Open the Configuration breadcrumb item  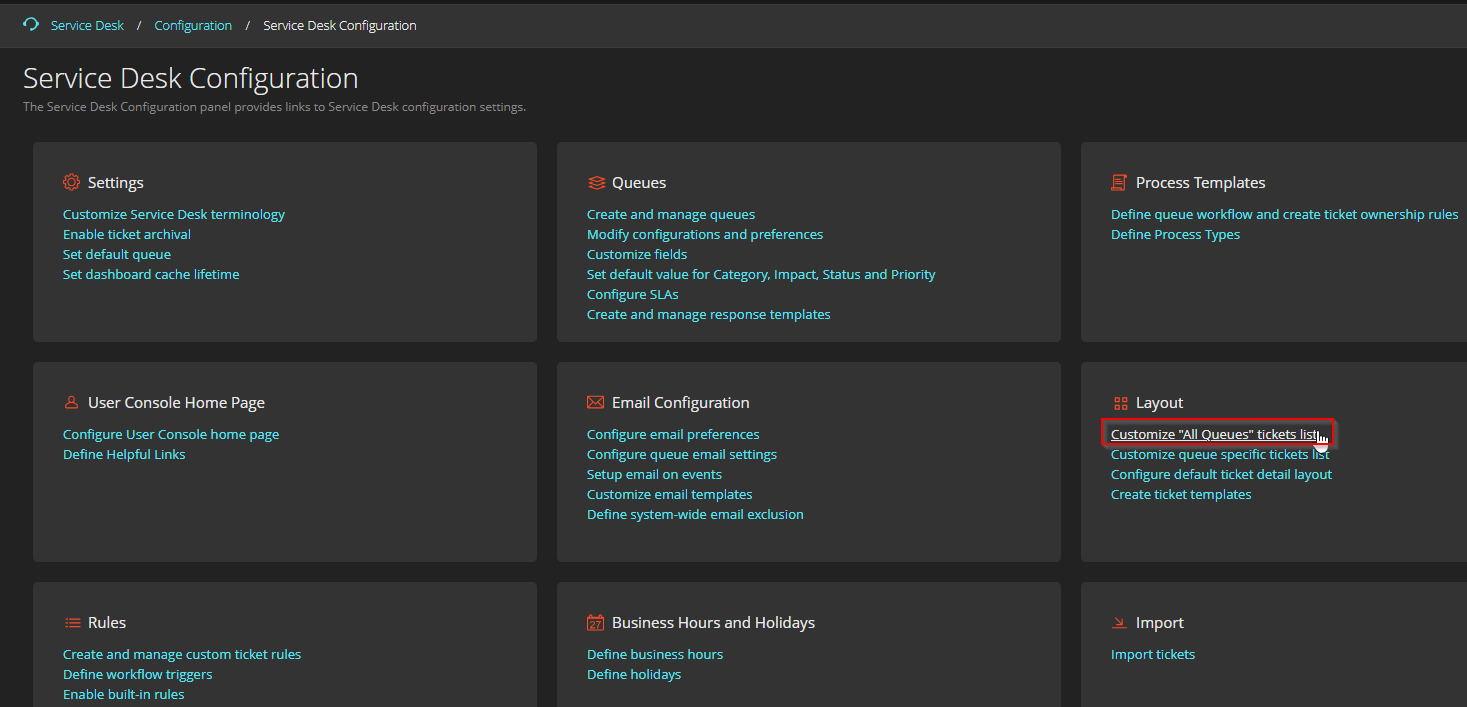coord(193,25)
